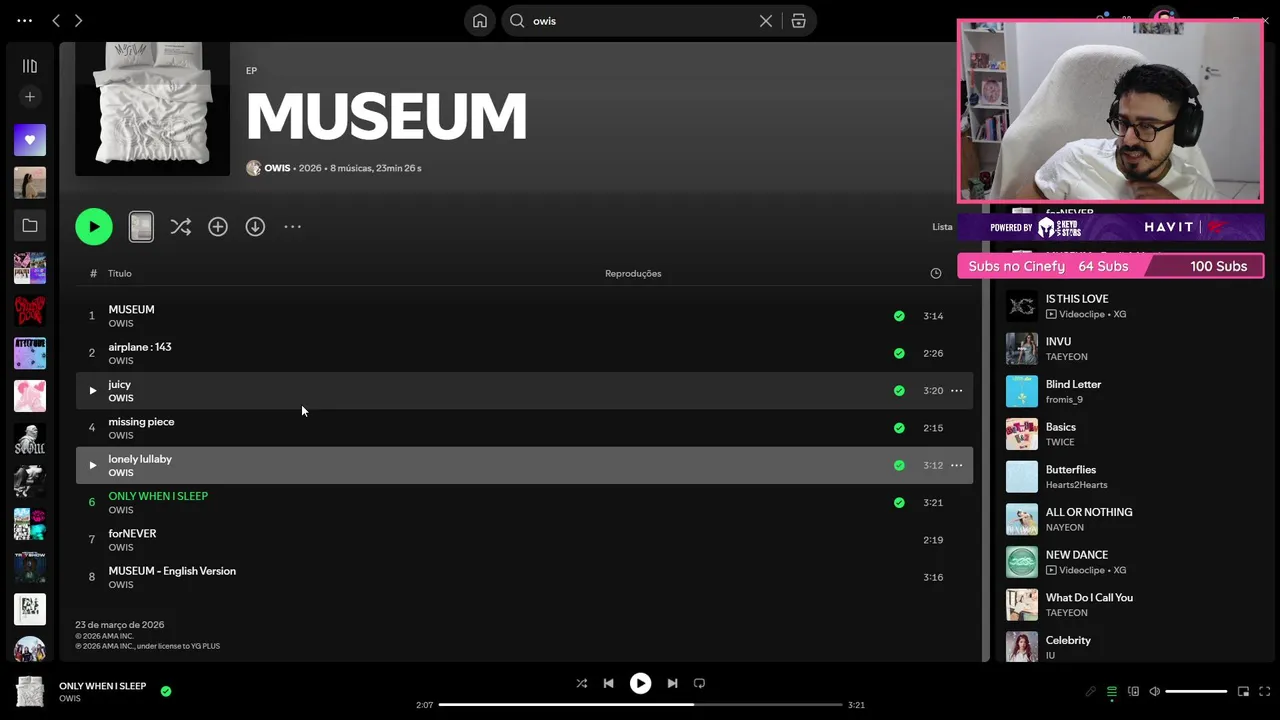Open INVU by TAEYEON in queue
This screenshot has width=1280, height=720.
pos(1132,349)
